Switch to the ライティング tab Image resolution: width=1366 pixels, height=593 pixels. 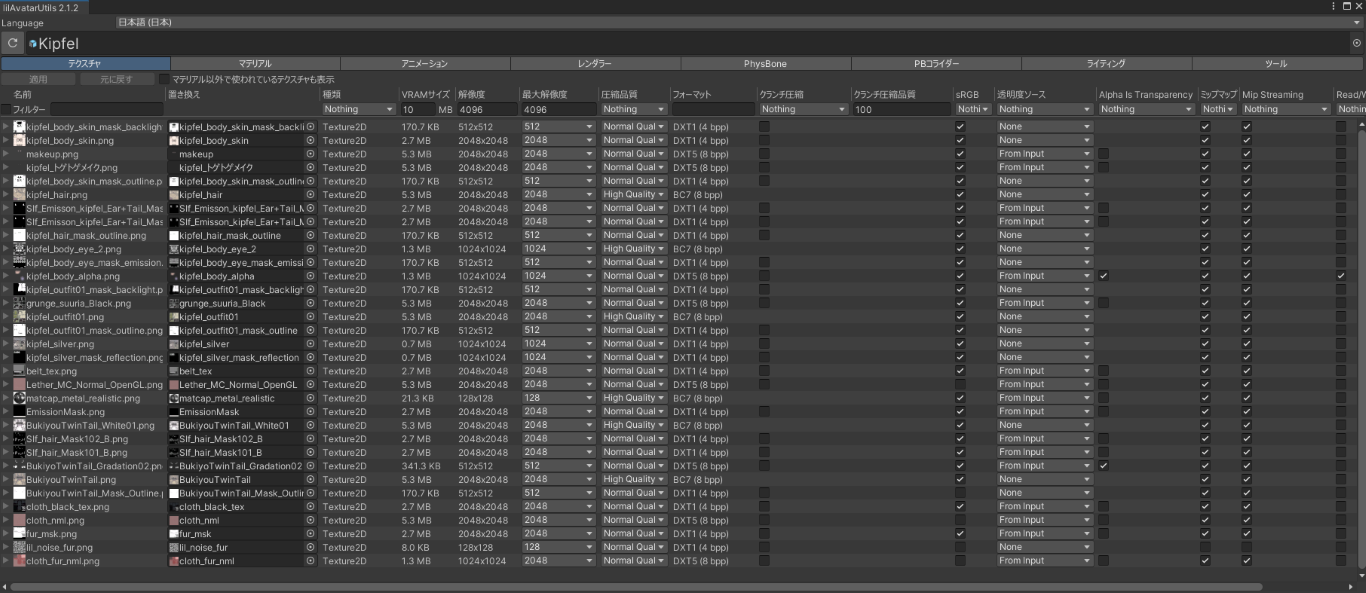pos(1106,63)
